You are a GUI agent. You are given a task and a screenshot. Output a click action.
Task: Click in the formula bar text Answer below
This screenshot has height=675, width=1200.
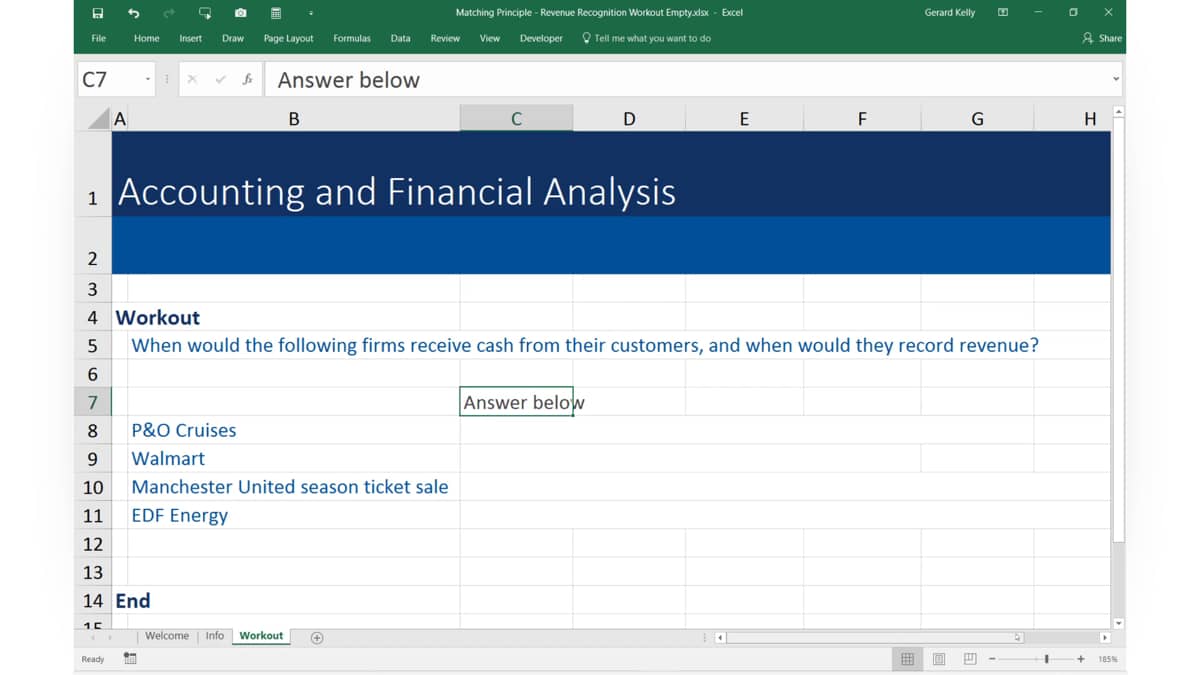[348, 80]
